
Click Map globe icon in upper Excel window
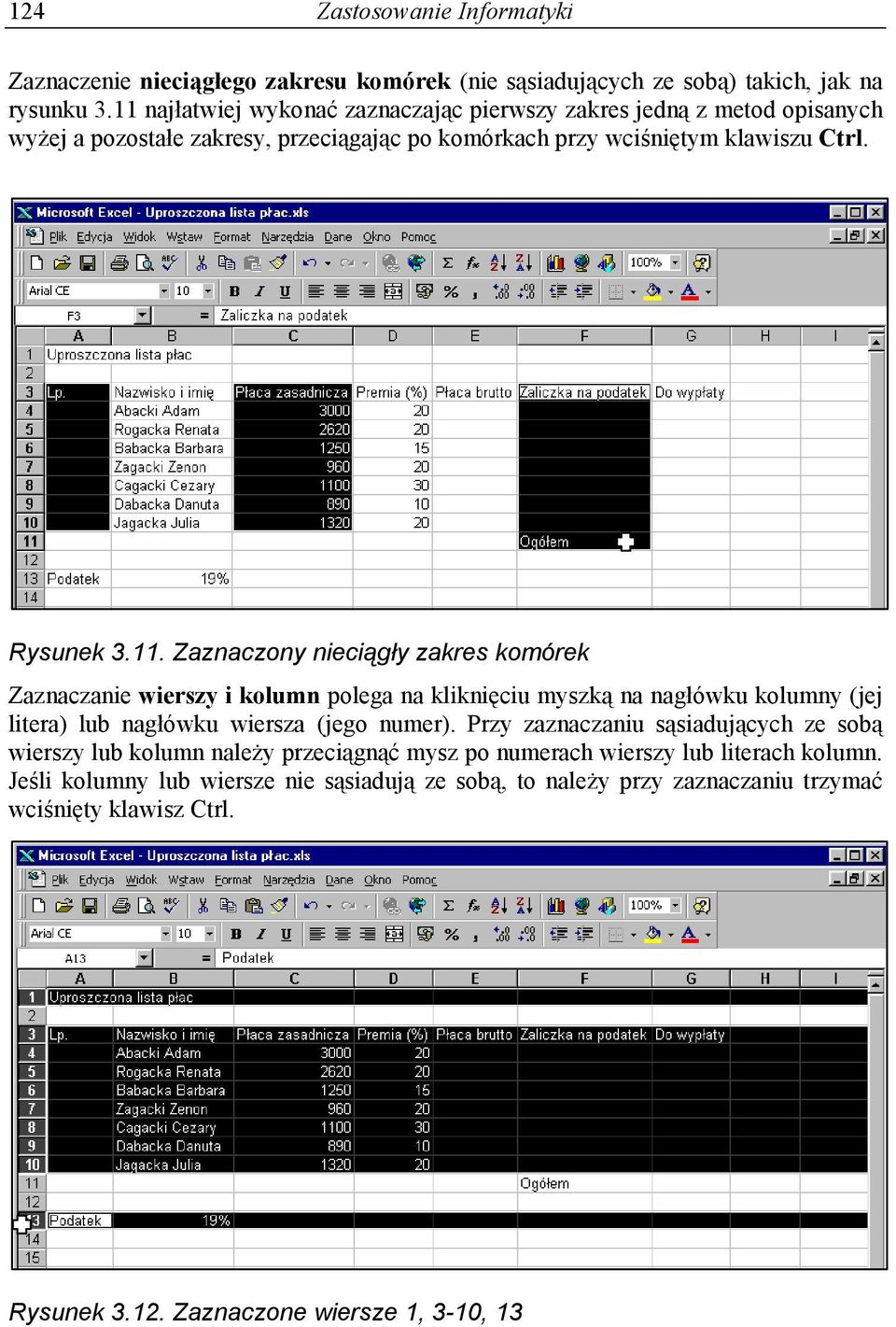pos(581,263)
